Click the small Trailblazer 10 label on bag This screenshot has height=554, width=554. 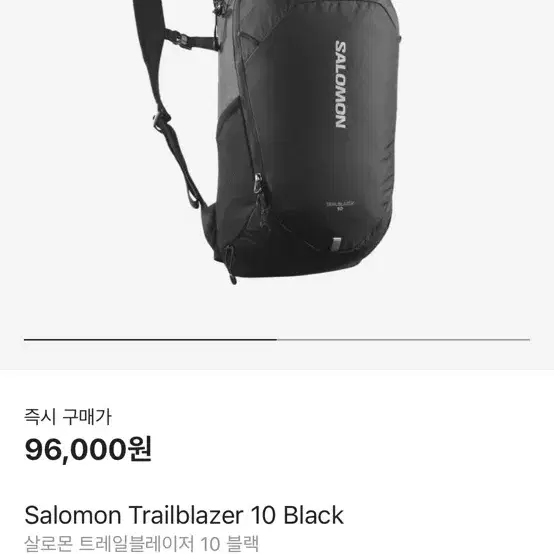[340, 206]
